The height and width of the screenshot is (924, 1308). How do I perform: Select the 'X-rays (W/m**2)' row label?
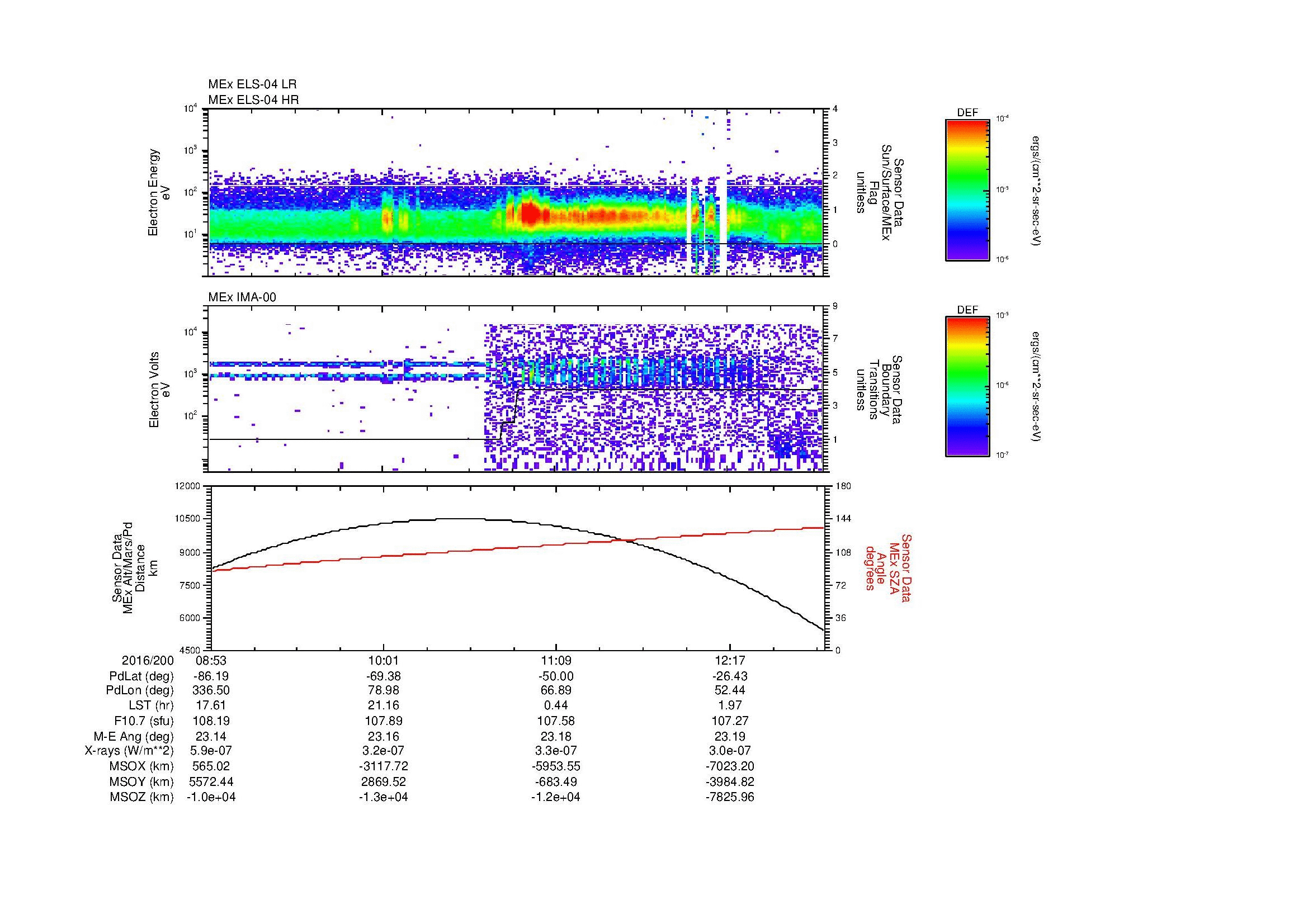[129, 751]
